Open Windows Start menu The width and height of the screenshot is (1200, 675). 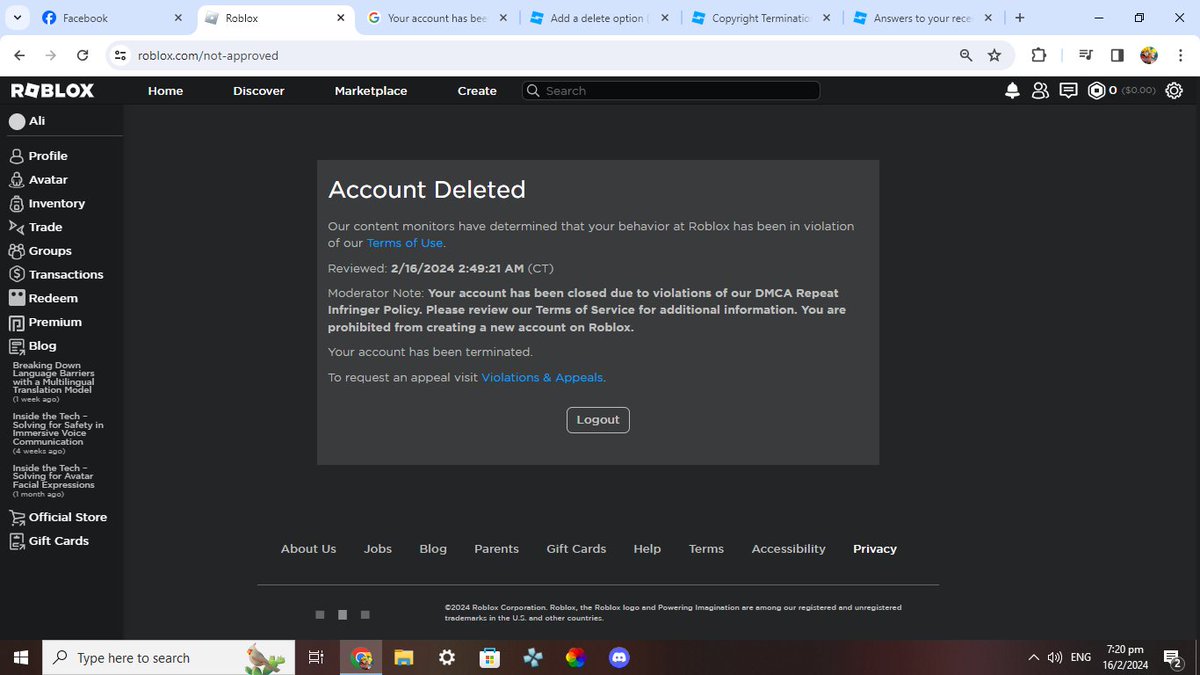click(20, 658)
